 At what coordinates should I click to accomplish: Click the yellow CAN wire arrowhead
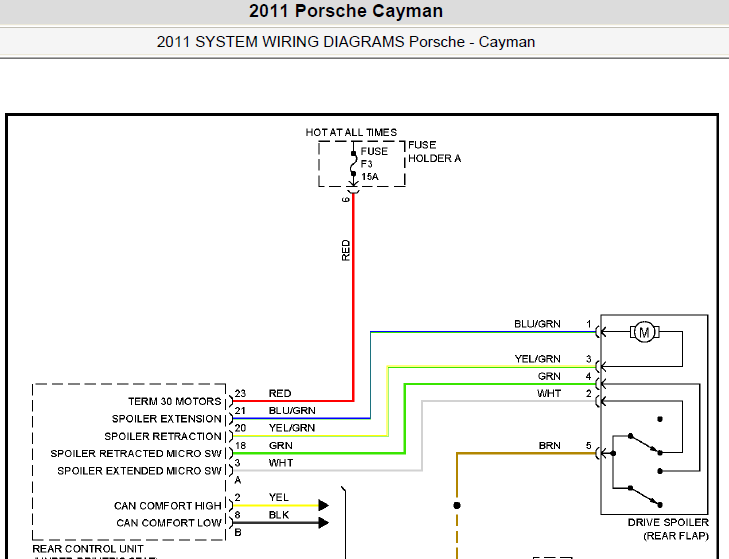pyautogui.click(x=324, y=505)
